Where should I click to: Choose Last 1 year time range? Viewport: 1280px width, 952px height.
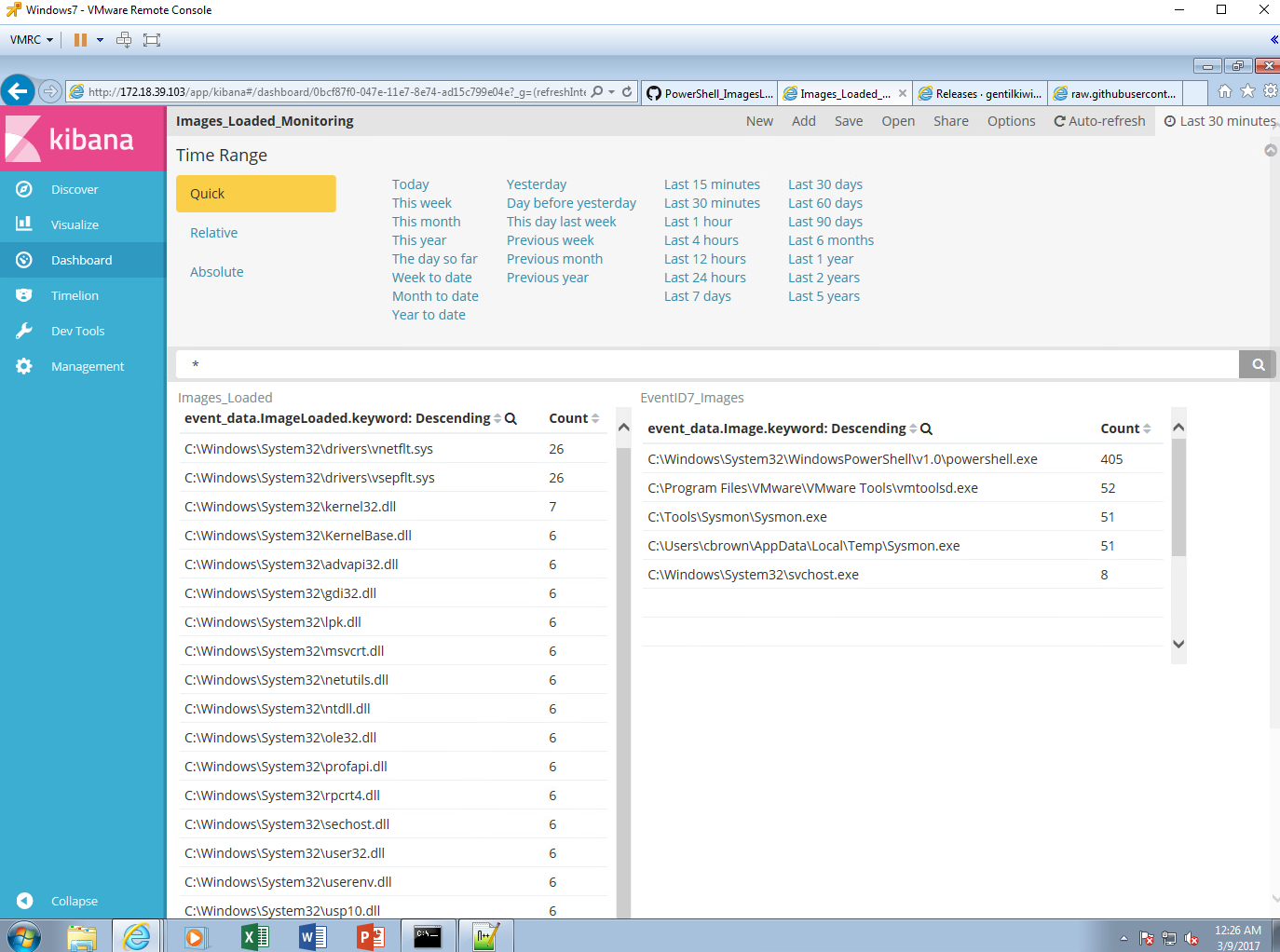[x=821, y=259]
